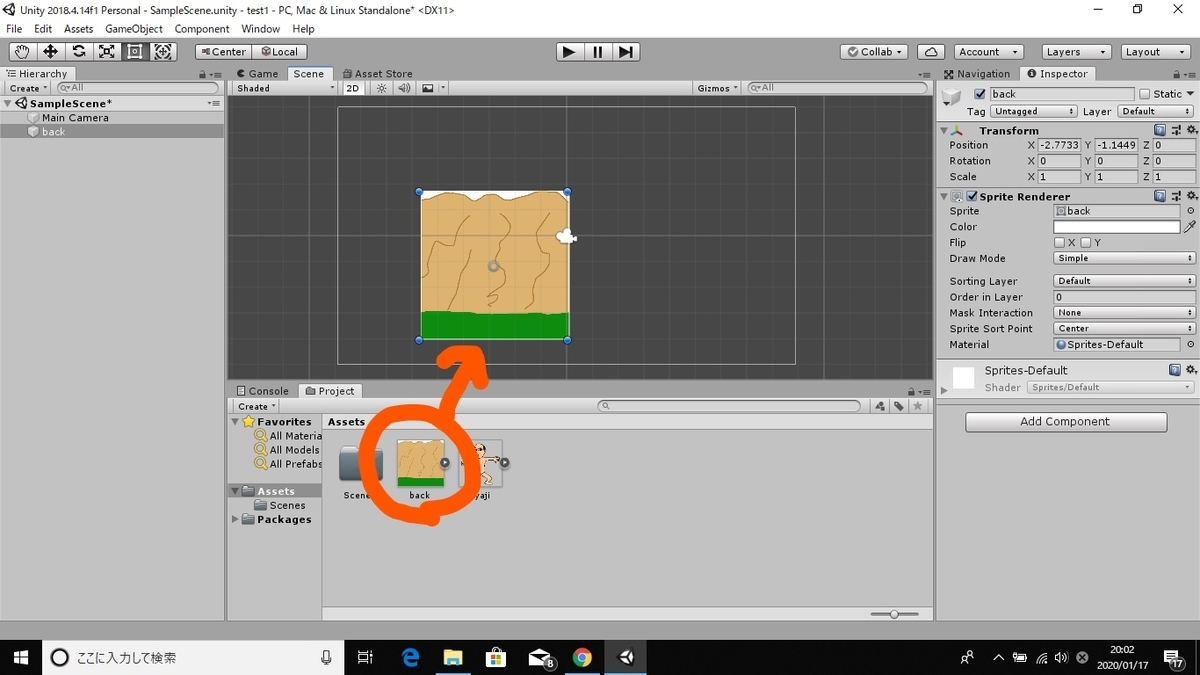Open Sprite Renderer preset icon
This screenshot has height=675, width=1200.
[x=1175, y=197]
